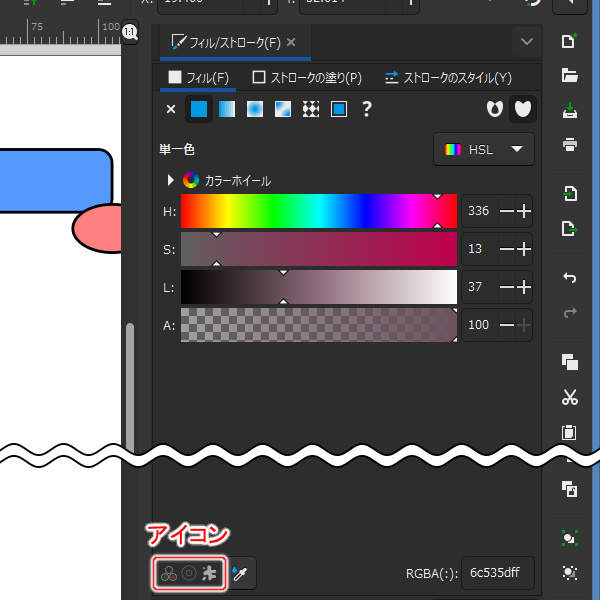Click the A value field showing 100

point(480,325)
